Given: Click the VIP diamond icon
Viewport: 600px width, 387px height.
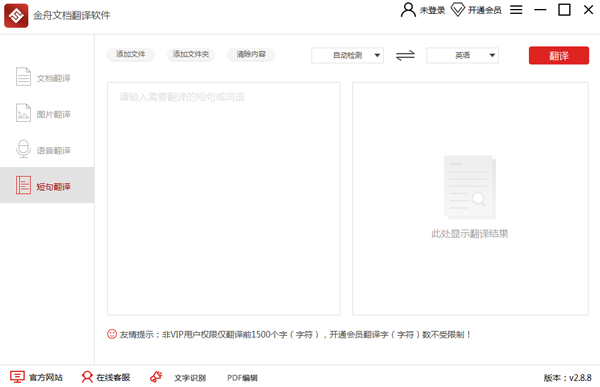Looking at the screenshot, I should pyautogui.click(x=458, y=10).
